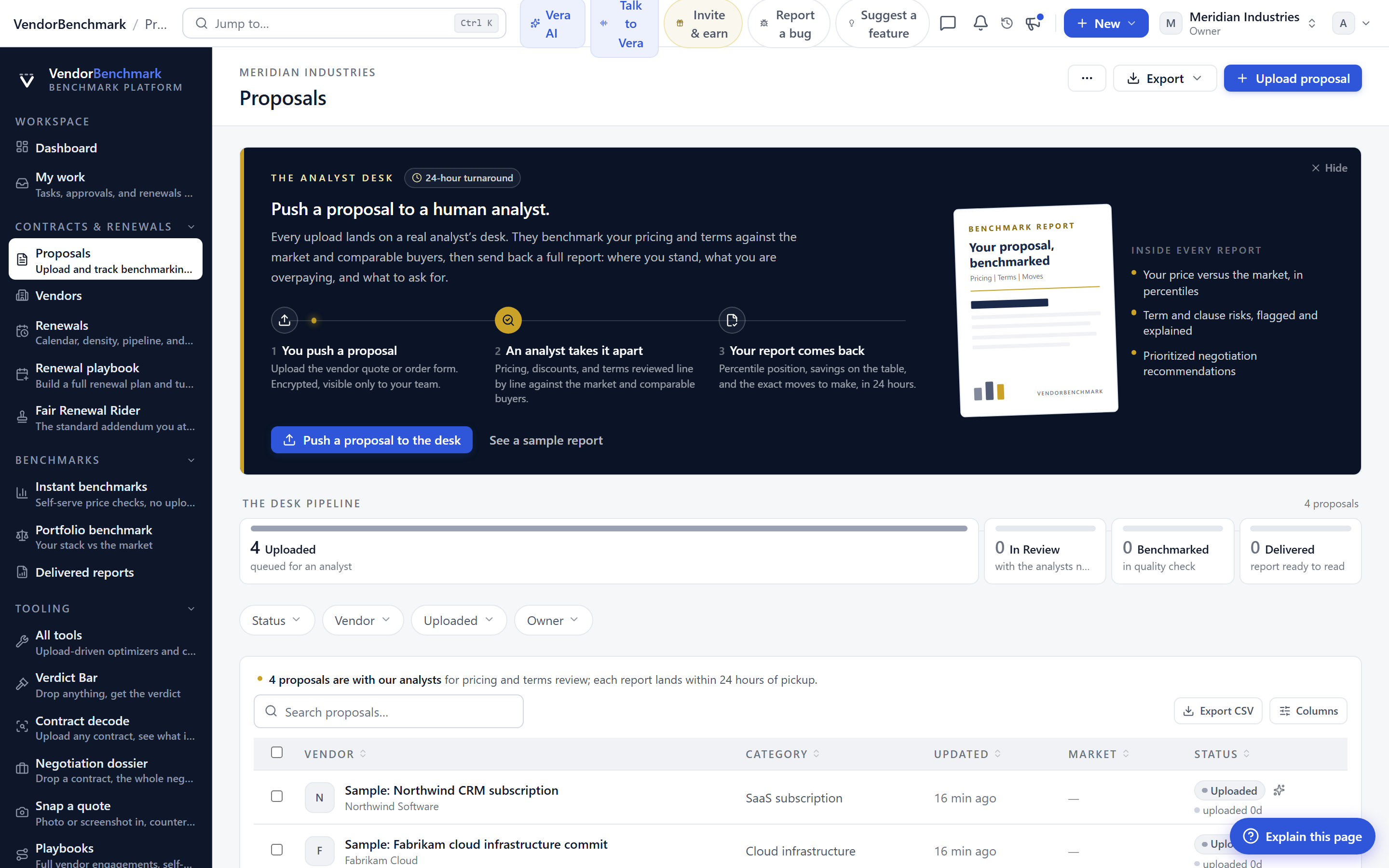
Task: Collapse the Benchmarks sidebar section
Action: pyautogui.click(x=191, y=460)
